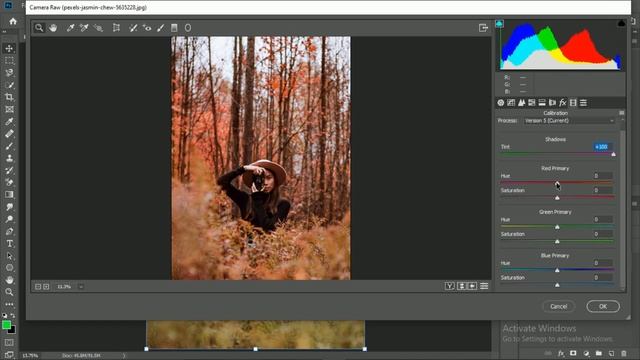Viewport: 640px width, 360px height.
Task: Open the Process version dropdown
Action: point(569,121)
